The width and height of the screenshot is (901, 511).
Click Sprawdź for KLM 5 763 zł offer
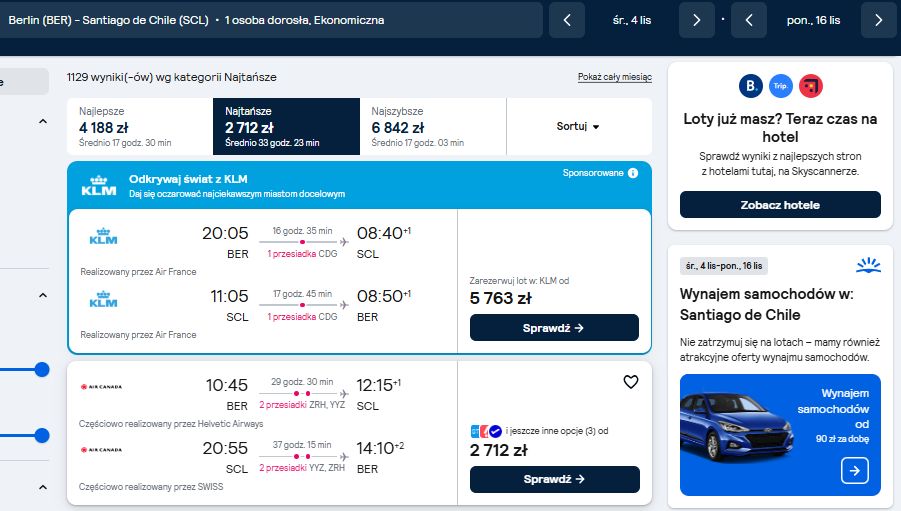tap(554, 328)
